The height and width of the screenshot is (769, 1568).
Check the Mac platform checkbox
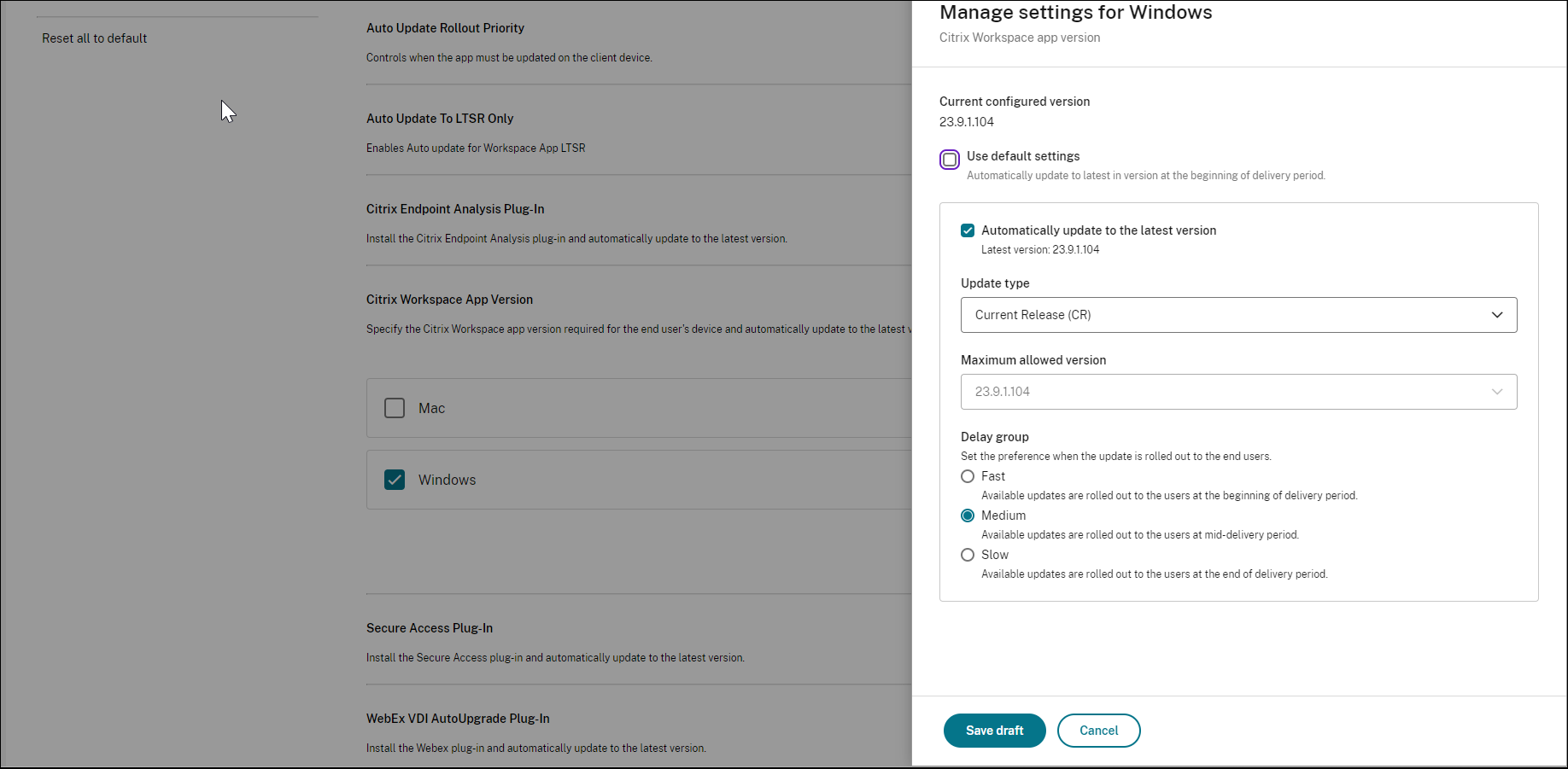[395, 408]
